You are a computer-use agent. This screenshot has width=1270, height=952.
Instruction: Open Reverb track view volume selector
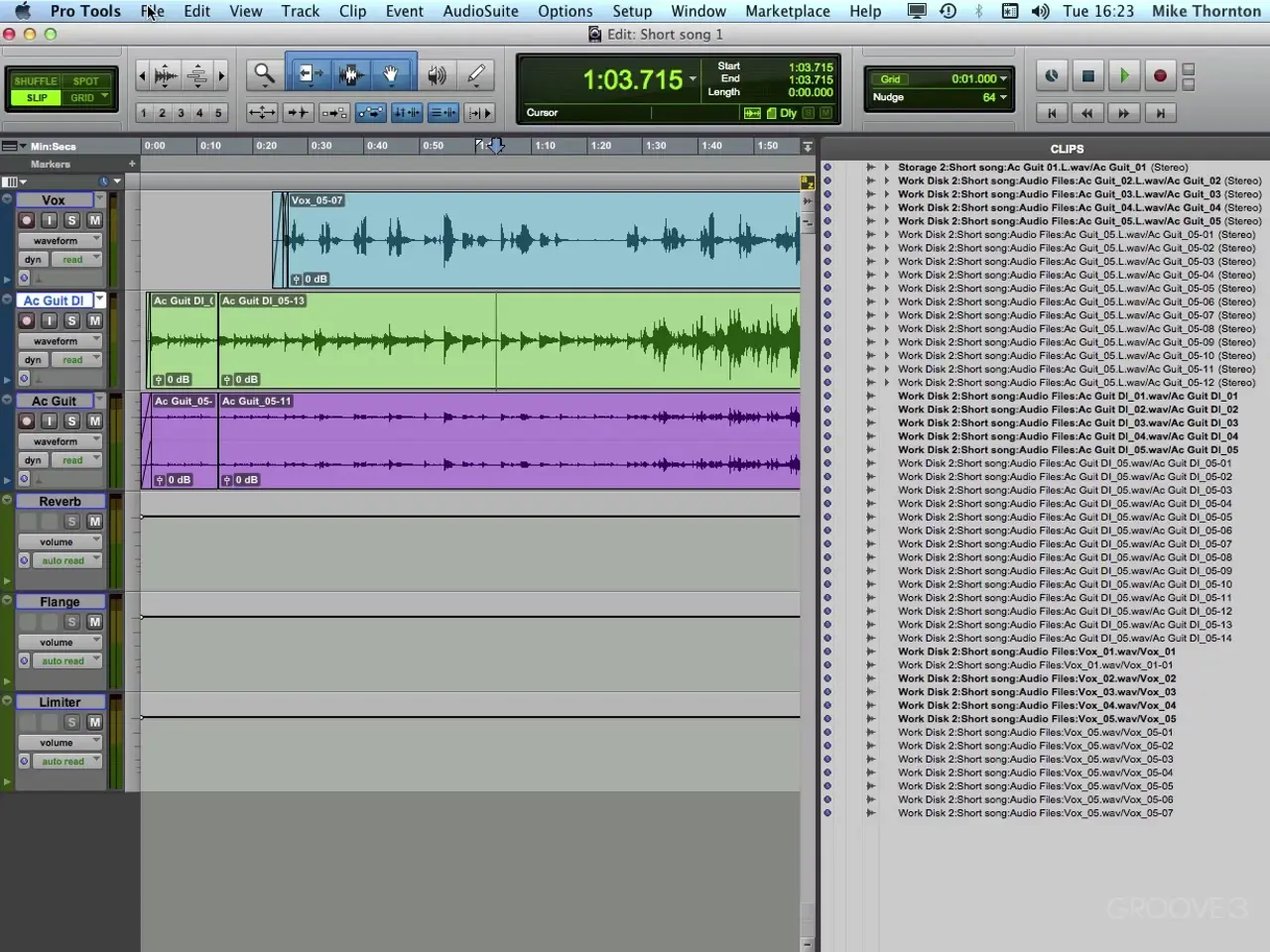tap(61, 541)
